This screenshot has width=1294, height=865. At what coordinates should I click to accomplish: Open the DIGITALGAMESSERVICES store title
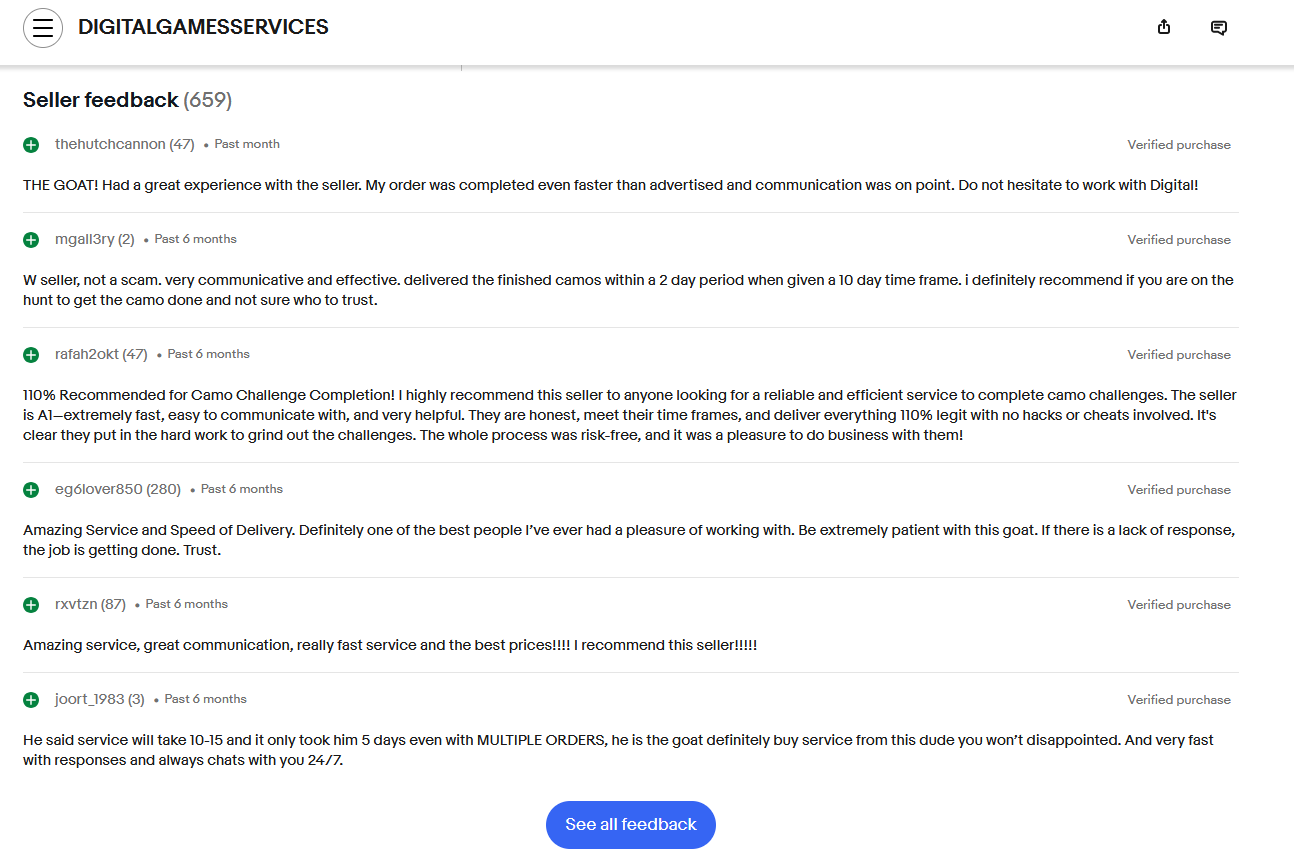203,28
